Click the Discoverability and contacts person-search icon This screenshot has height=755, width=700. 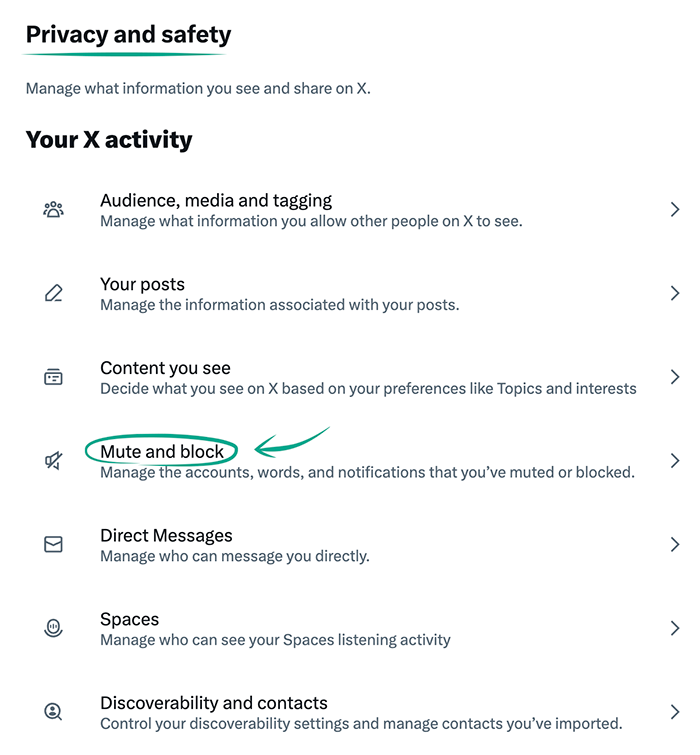53,712
